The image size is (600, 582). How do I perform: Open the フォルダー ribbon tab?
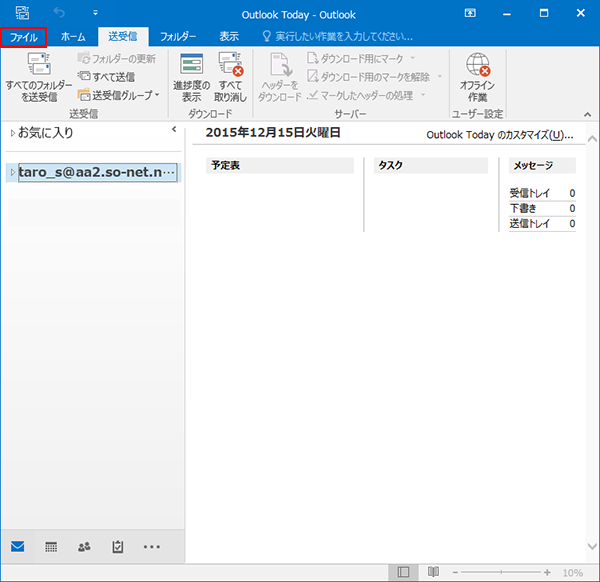click(178, 36)
